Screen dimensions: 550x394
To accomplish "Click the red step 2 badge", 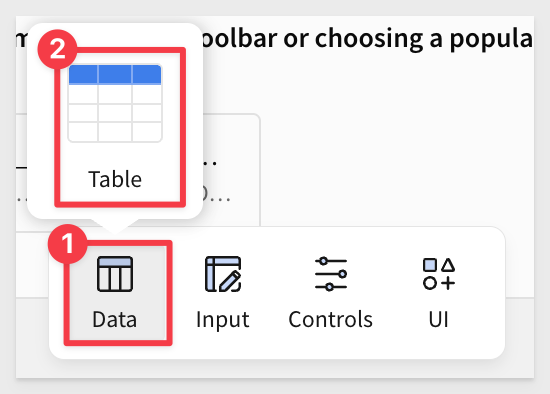I will [x=57, y=49].
